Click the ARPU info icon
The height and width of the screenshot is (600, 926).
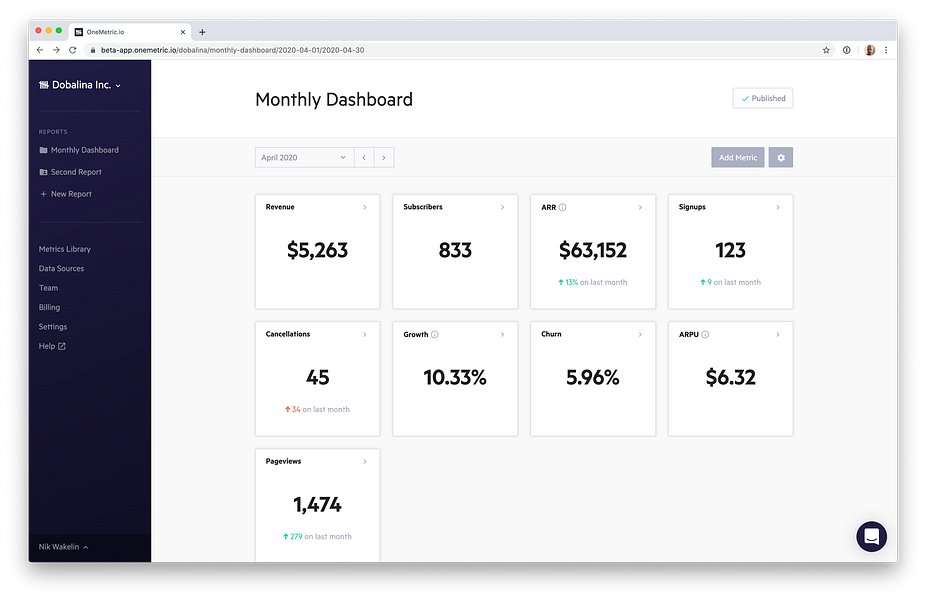click(x=705, y=334)
